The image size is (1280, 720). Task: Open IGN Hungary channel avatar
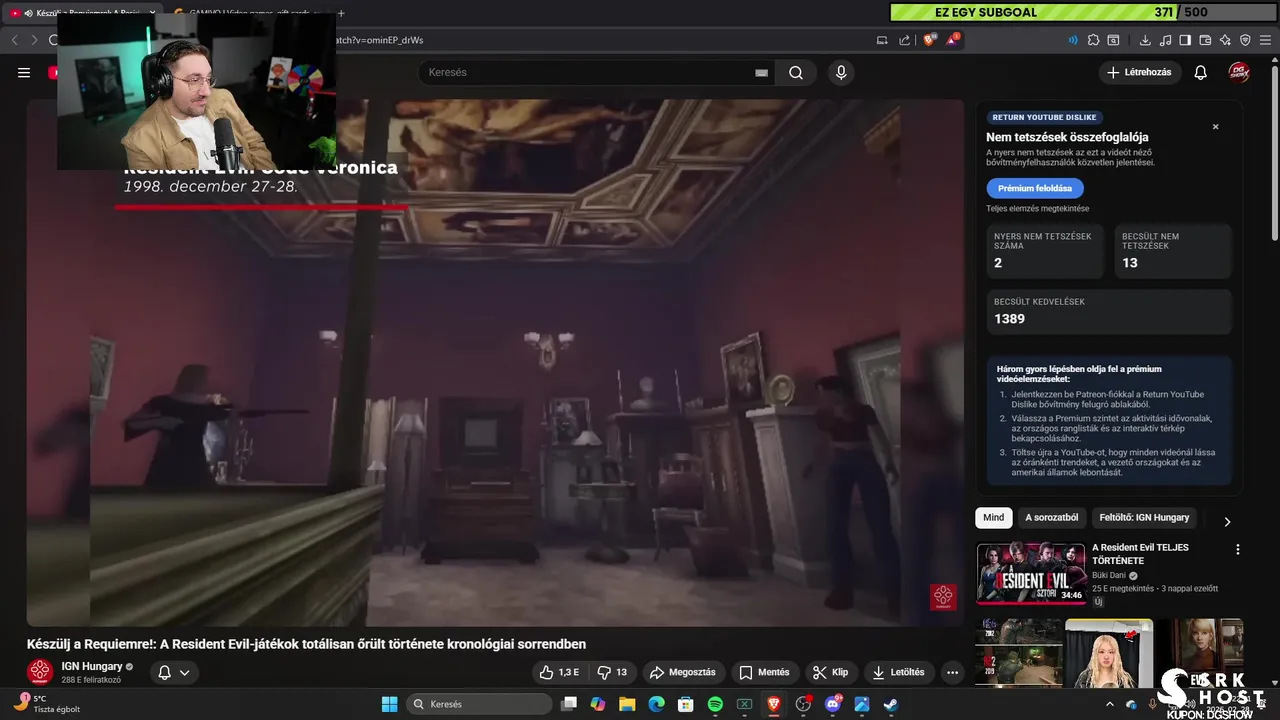(40, 672)
